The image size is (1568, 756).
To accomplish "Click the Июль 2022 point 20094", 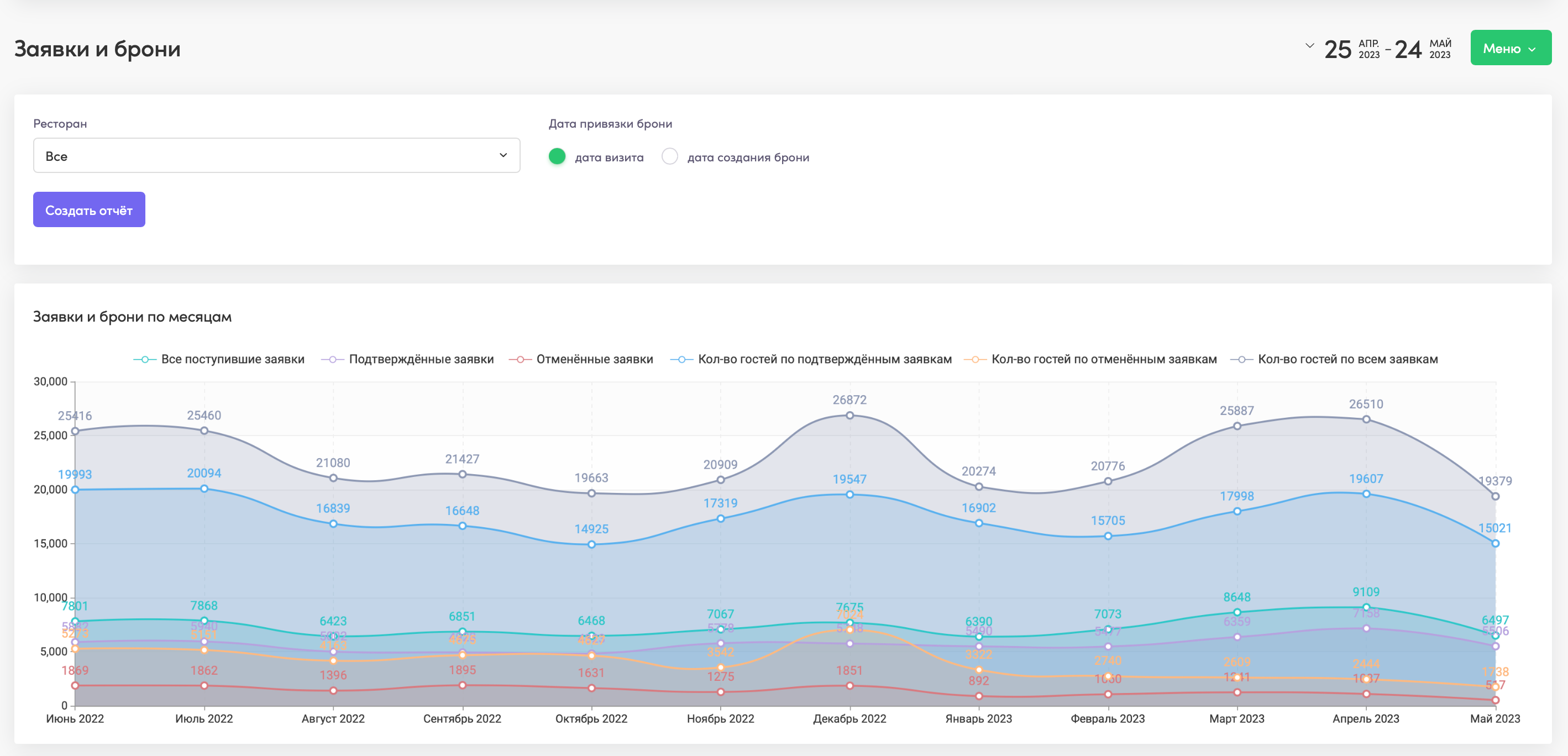I will 204,489.
